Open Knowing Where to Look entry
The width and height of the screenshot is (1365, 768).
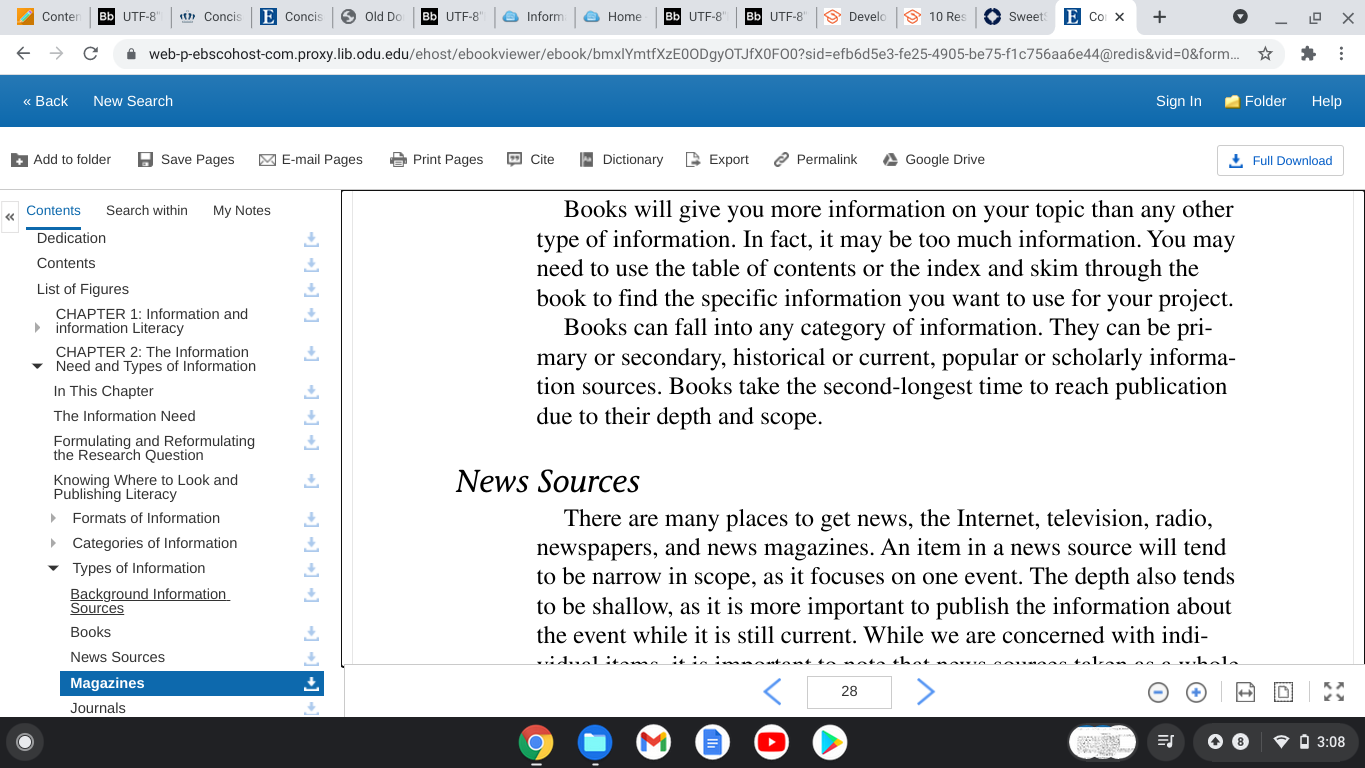pos(146,487)
